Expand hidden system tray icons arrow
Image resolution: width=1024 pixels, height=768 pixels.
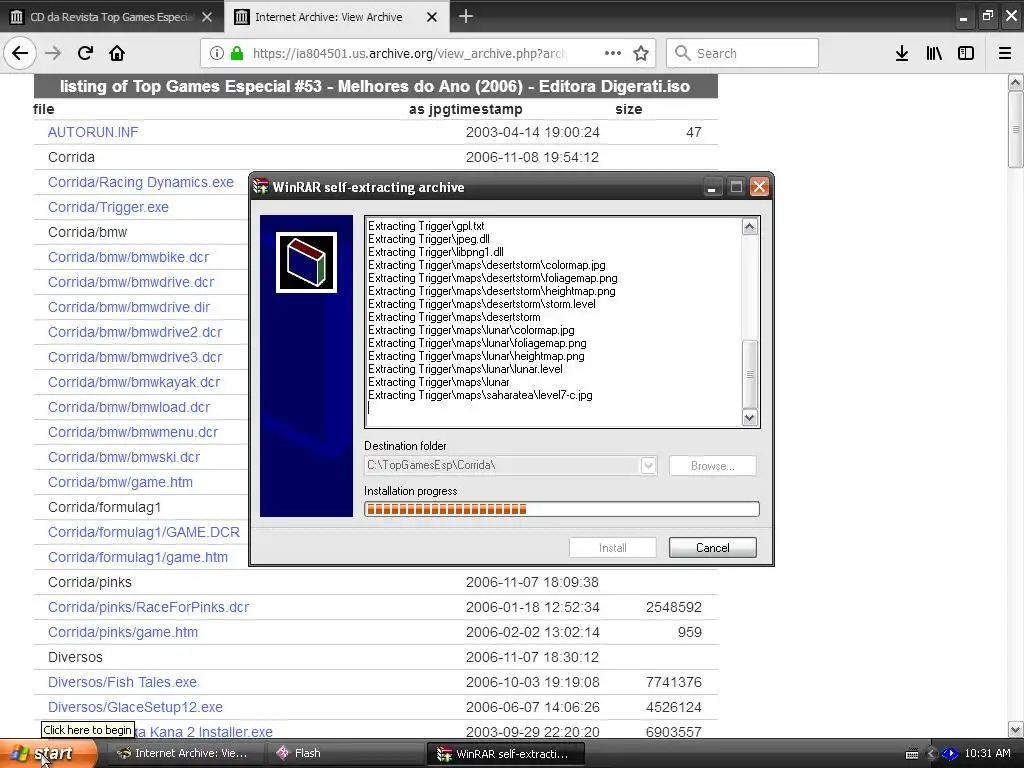[x=932, y=754]
